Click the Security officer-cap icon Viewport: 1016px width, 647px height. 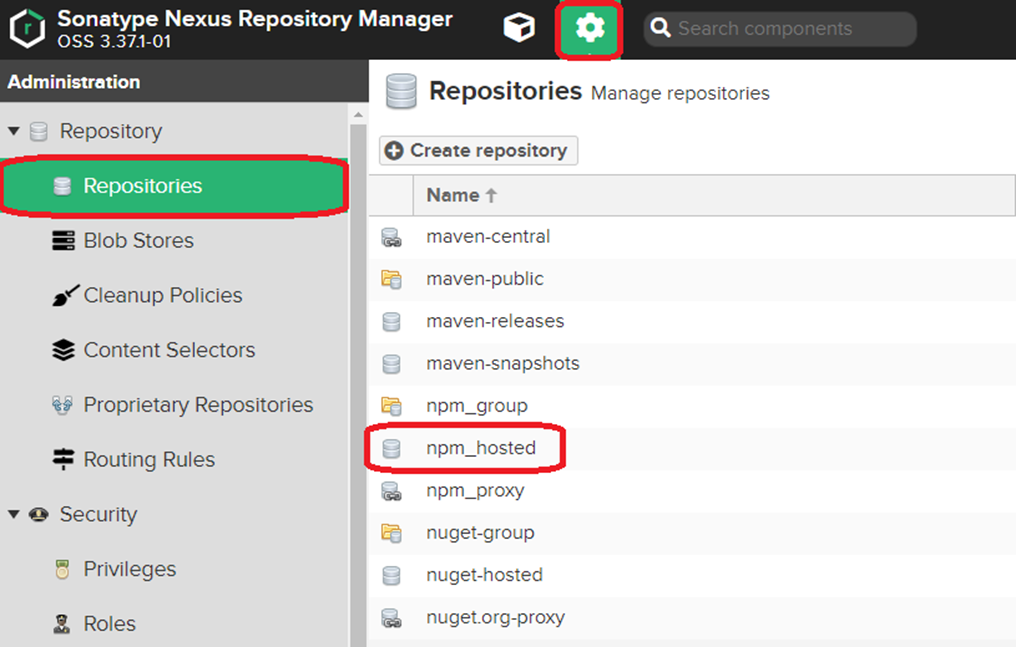pos(39,514)
